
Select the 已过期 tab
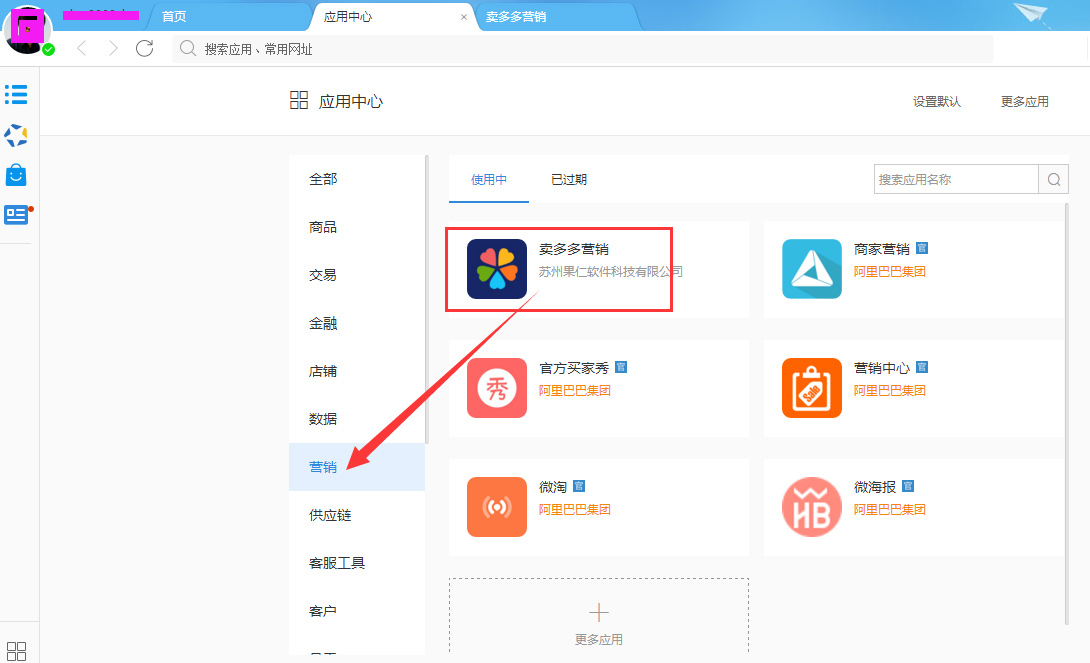(569, 179)
